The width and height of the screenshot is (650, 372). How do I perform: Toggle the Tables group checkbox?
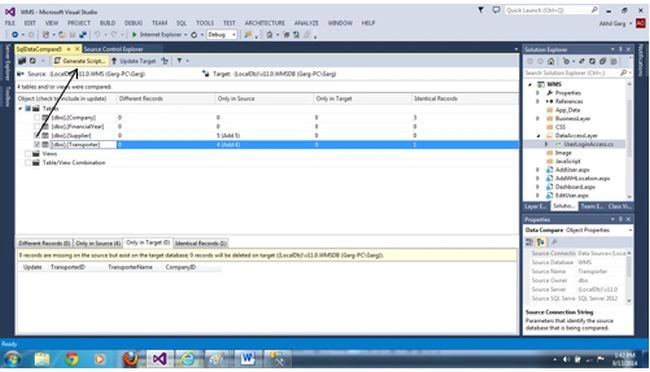tap(28, 108)
